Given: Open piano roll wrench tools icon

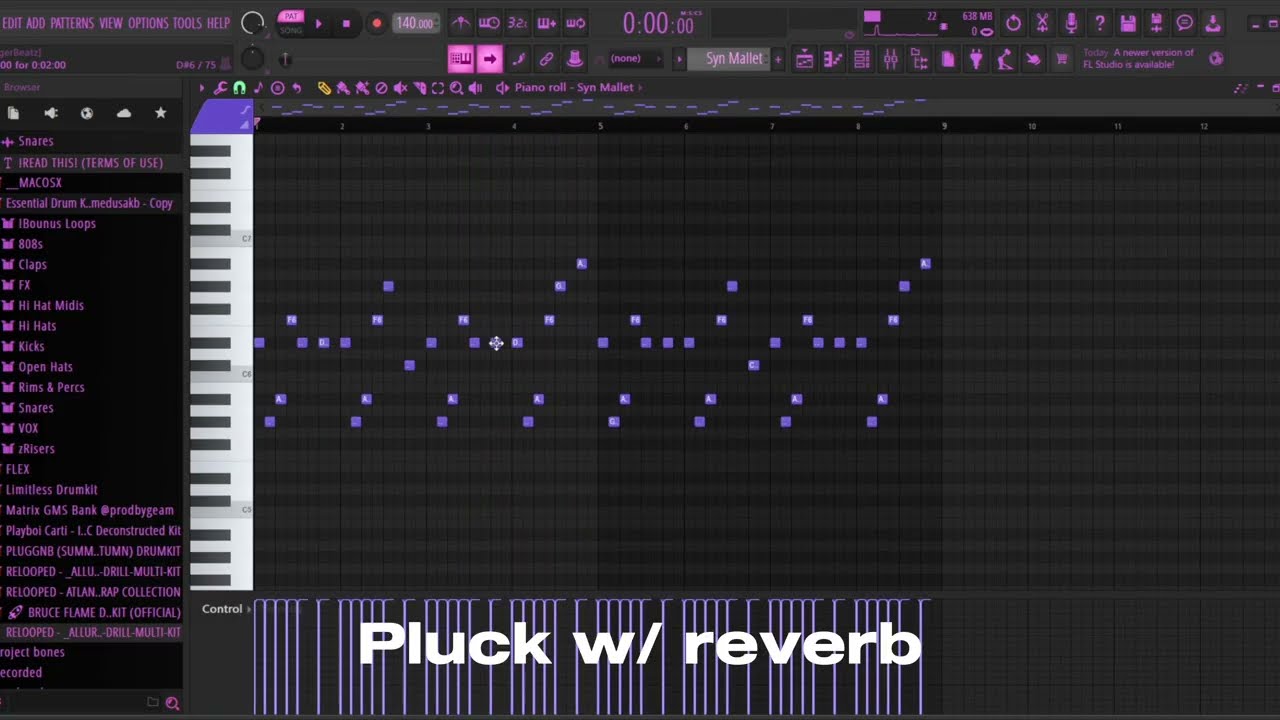Looking at the screenshot, I should click(220, 88).
